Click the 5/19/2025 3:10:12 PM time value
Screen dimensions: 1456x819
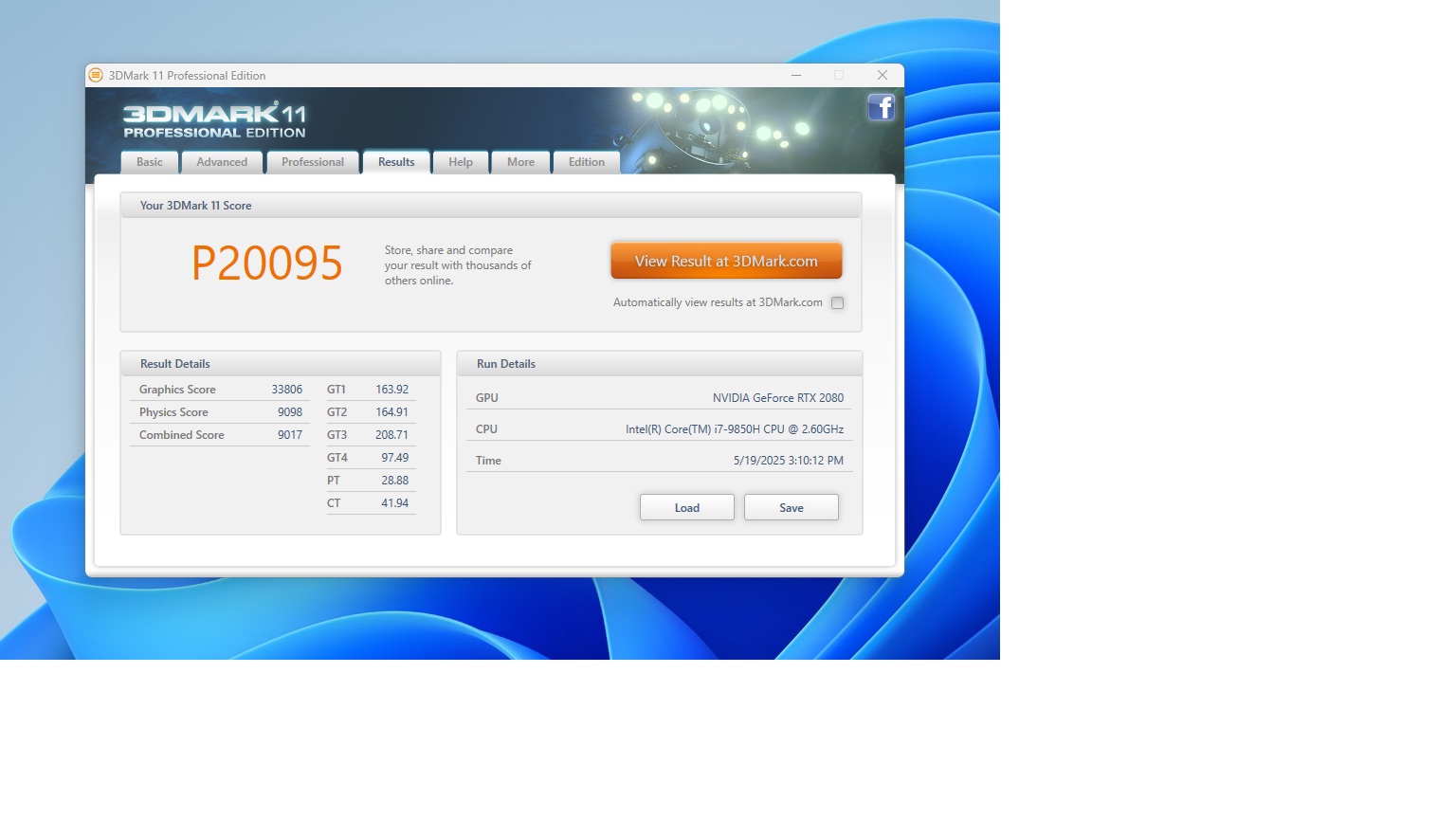[789, 461]
